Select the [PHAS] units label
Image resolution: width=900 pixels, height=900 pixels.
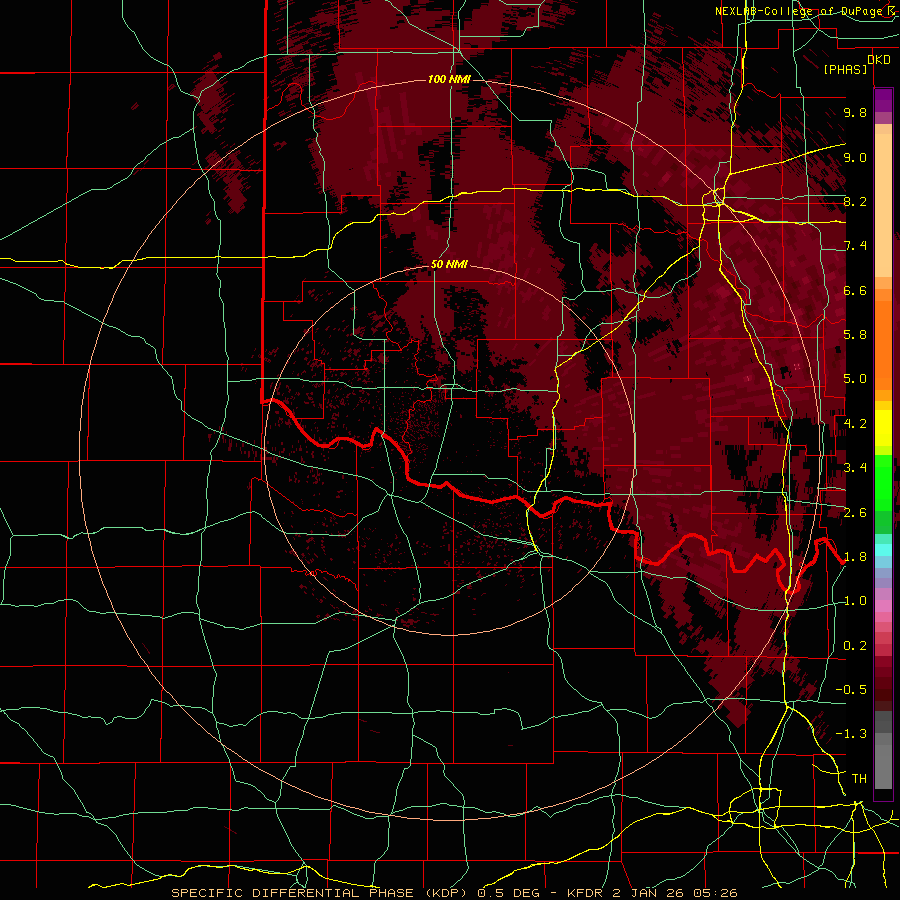pos(845,70)
